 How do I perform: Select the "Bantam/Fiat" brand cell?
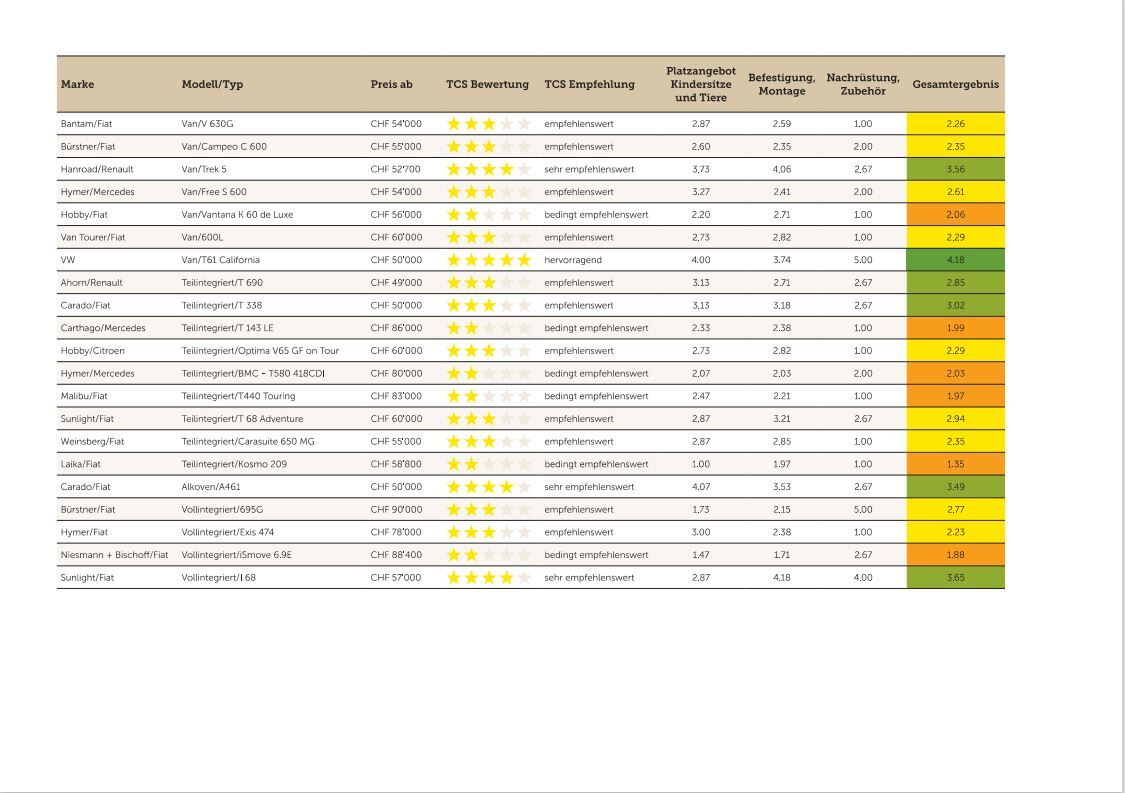[87, 123]
